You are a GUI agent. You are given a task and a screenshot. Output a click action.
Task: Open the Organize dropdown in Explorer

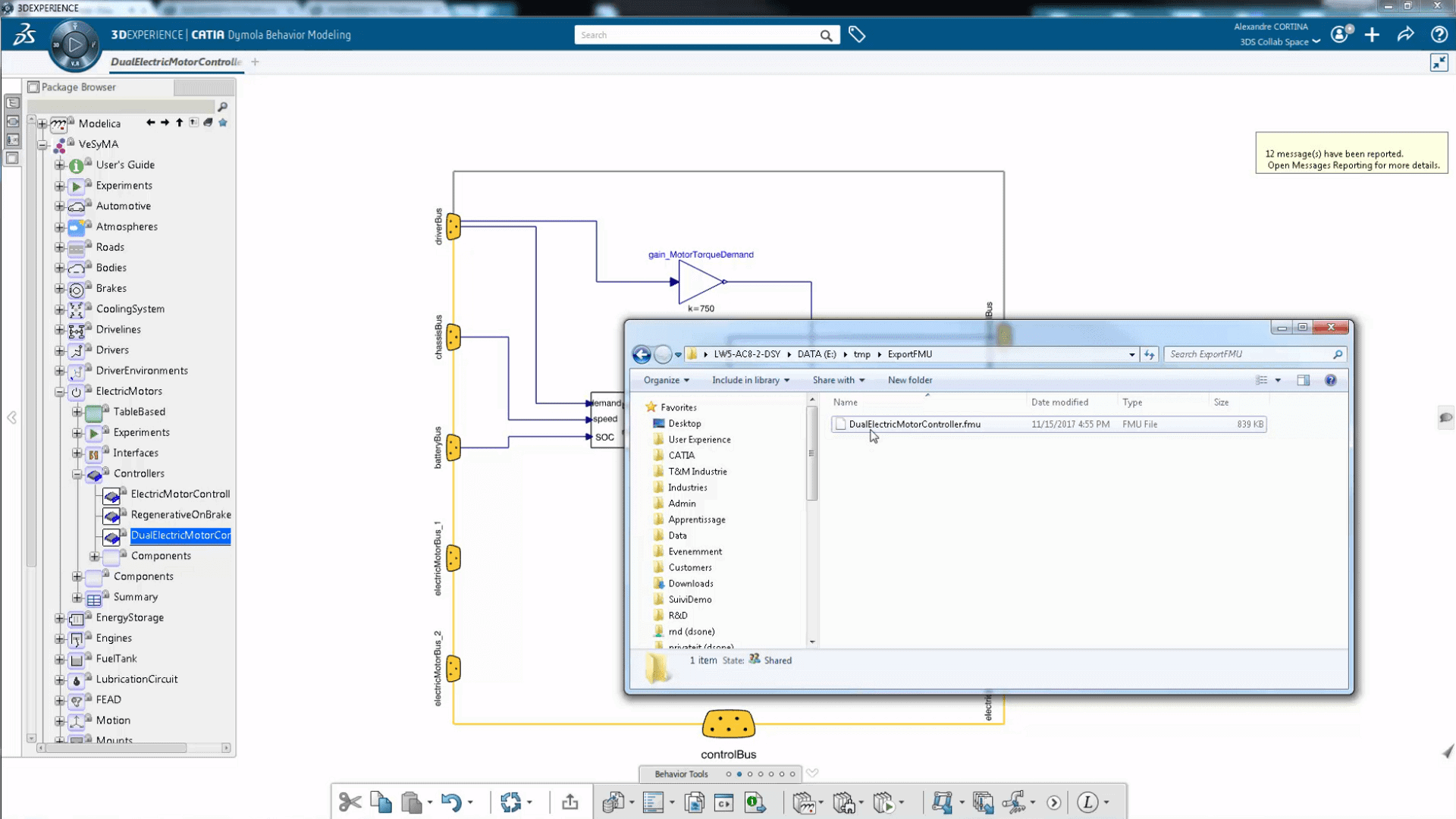[666, 380]
